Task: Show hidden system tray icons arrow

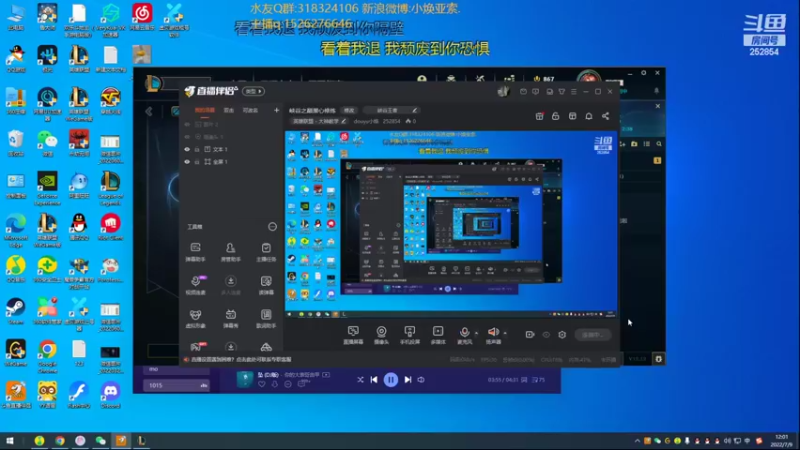Action: pos(637,441)
